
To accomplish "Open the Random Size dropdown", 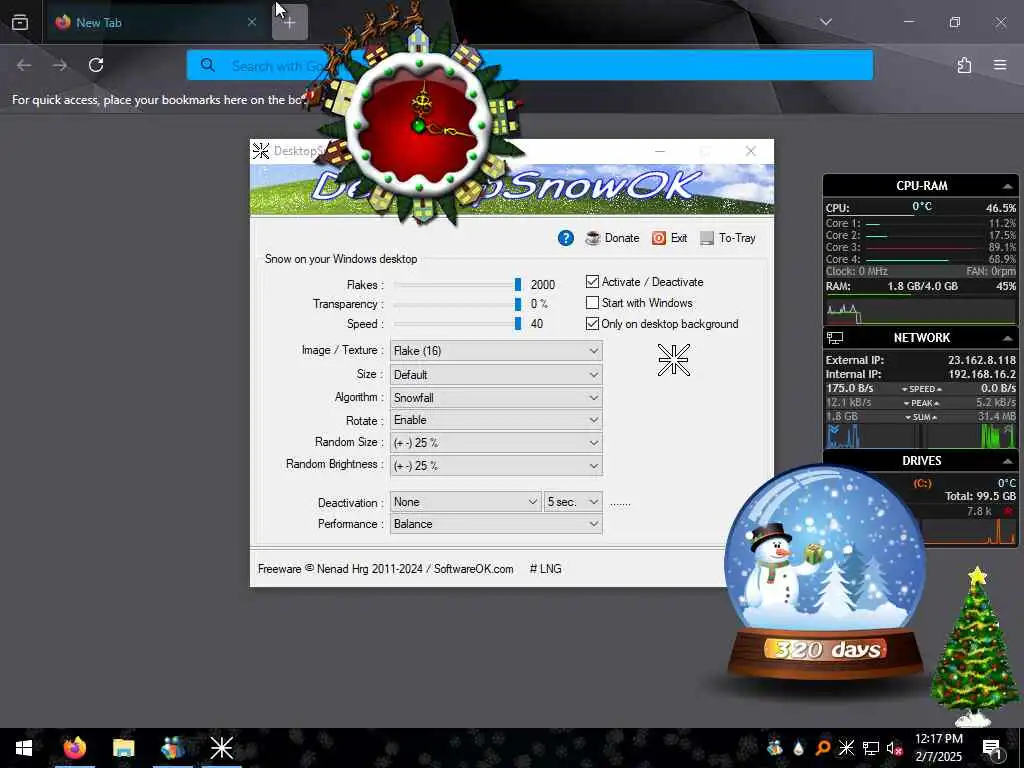I will coord(496,443).
